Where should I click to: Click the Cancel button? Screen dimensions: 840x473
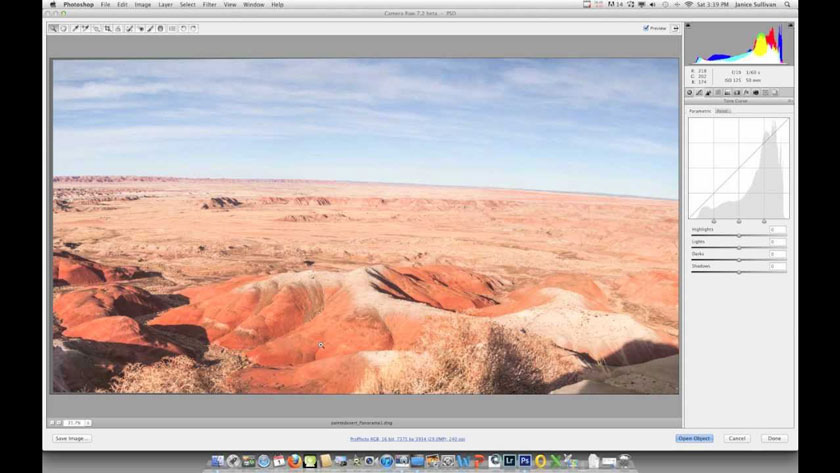(x=737, y=438)
